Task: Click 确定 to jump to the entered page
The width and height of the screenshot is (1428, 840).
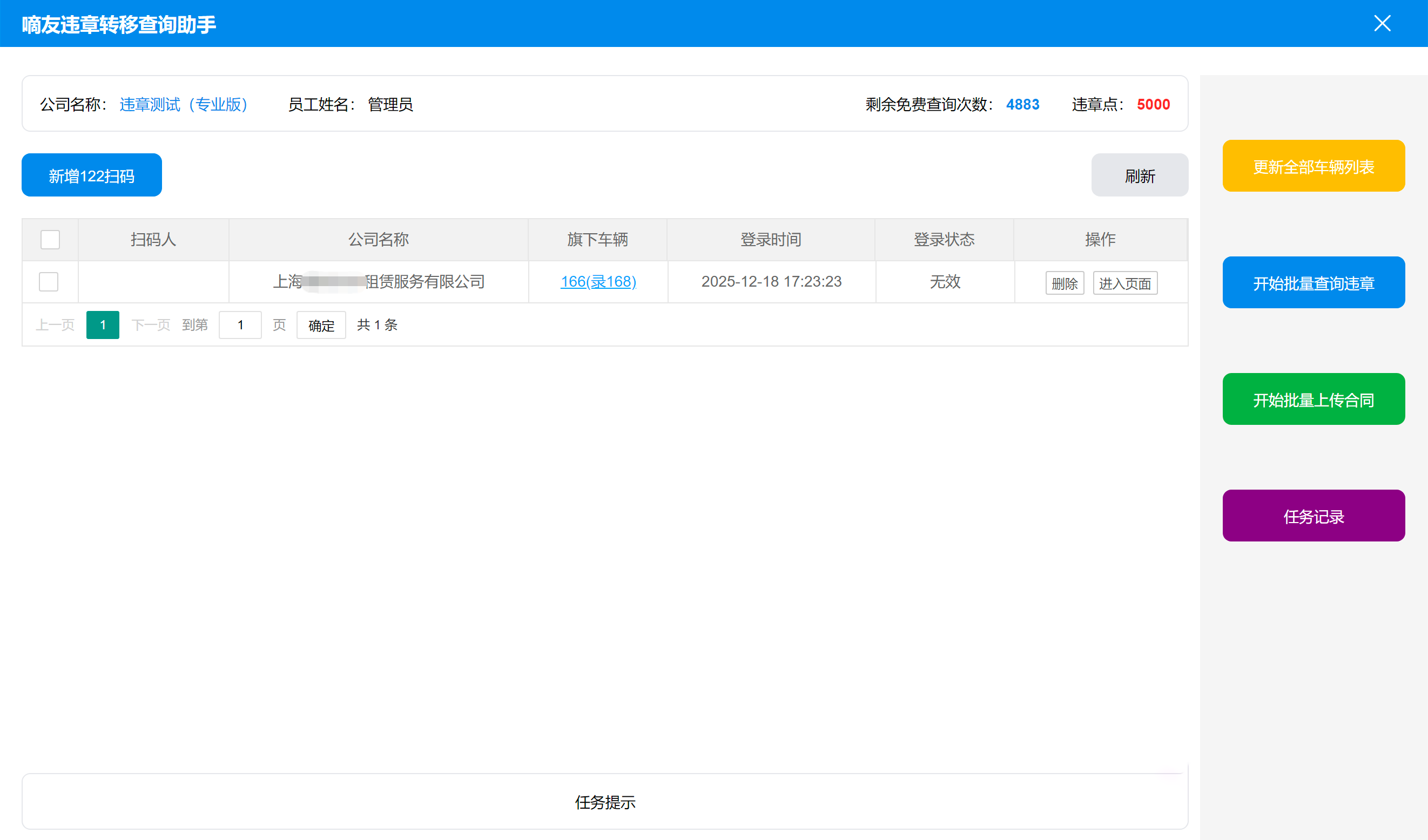Action: [321, 324]
